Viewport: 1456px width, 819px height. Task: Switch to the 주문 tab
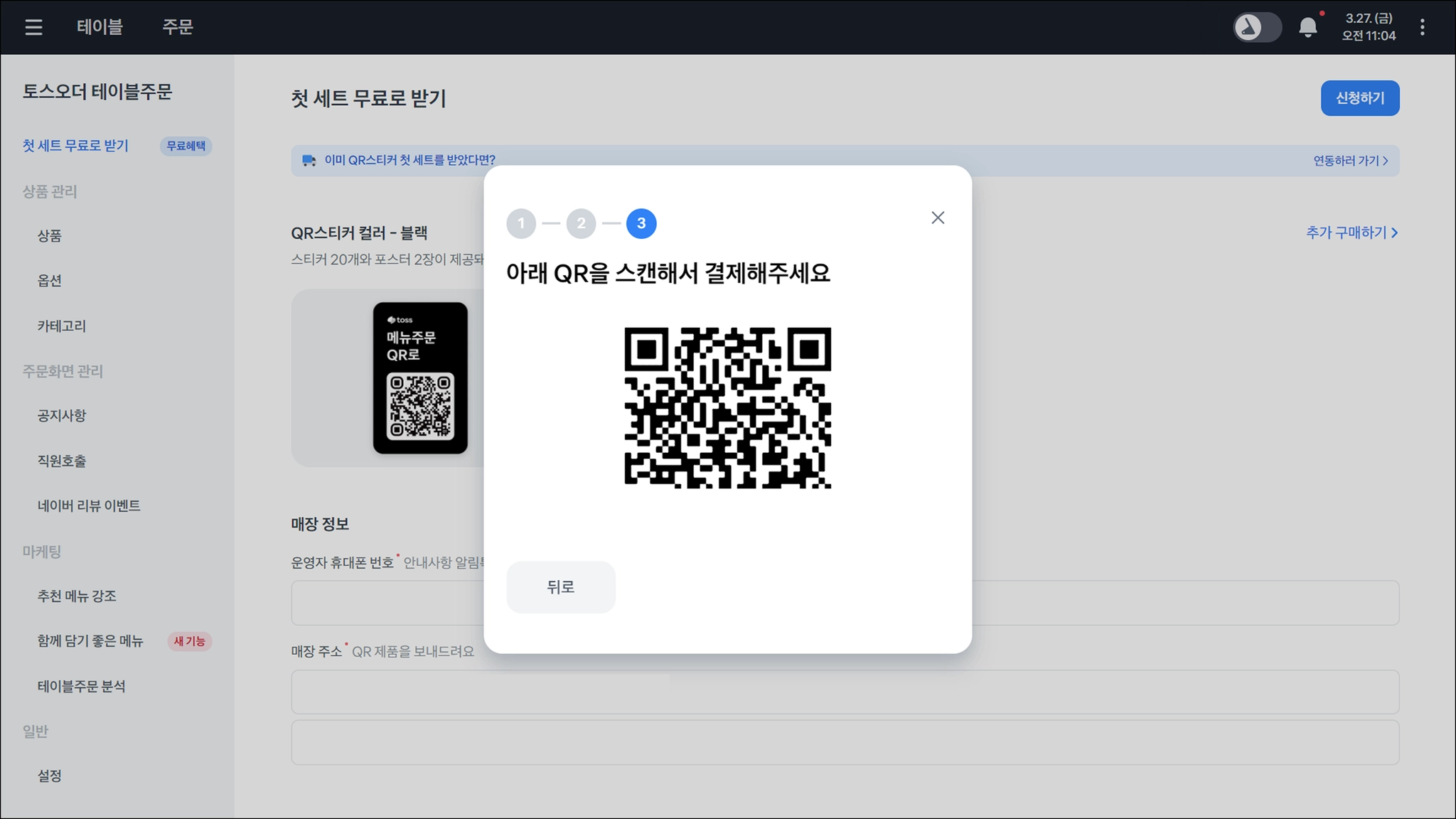point(178,27)
